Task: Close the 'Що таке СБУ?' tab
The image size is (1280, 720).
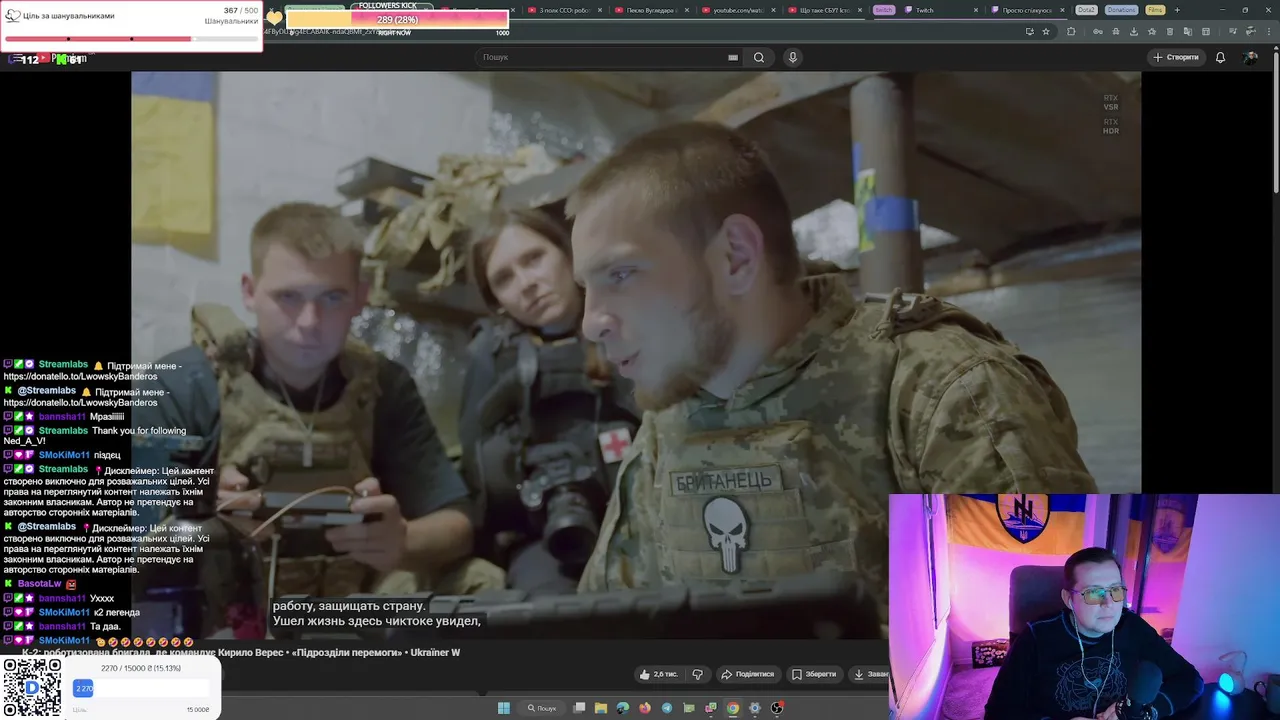Action: [860, 10]
